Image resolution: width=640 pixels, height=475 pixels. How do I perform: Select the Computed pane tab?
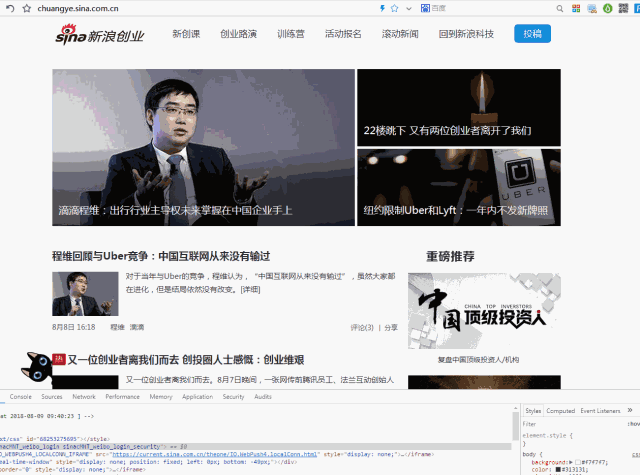click(560, 411)
